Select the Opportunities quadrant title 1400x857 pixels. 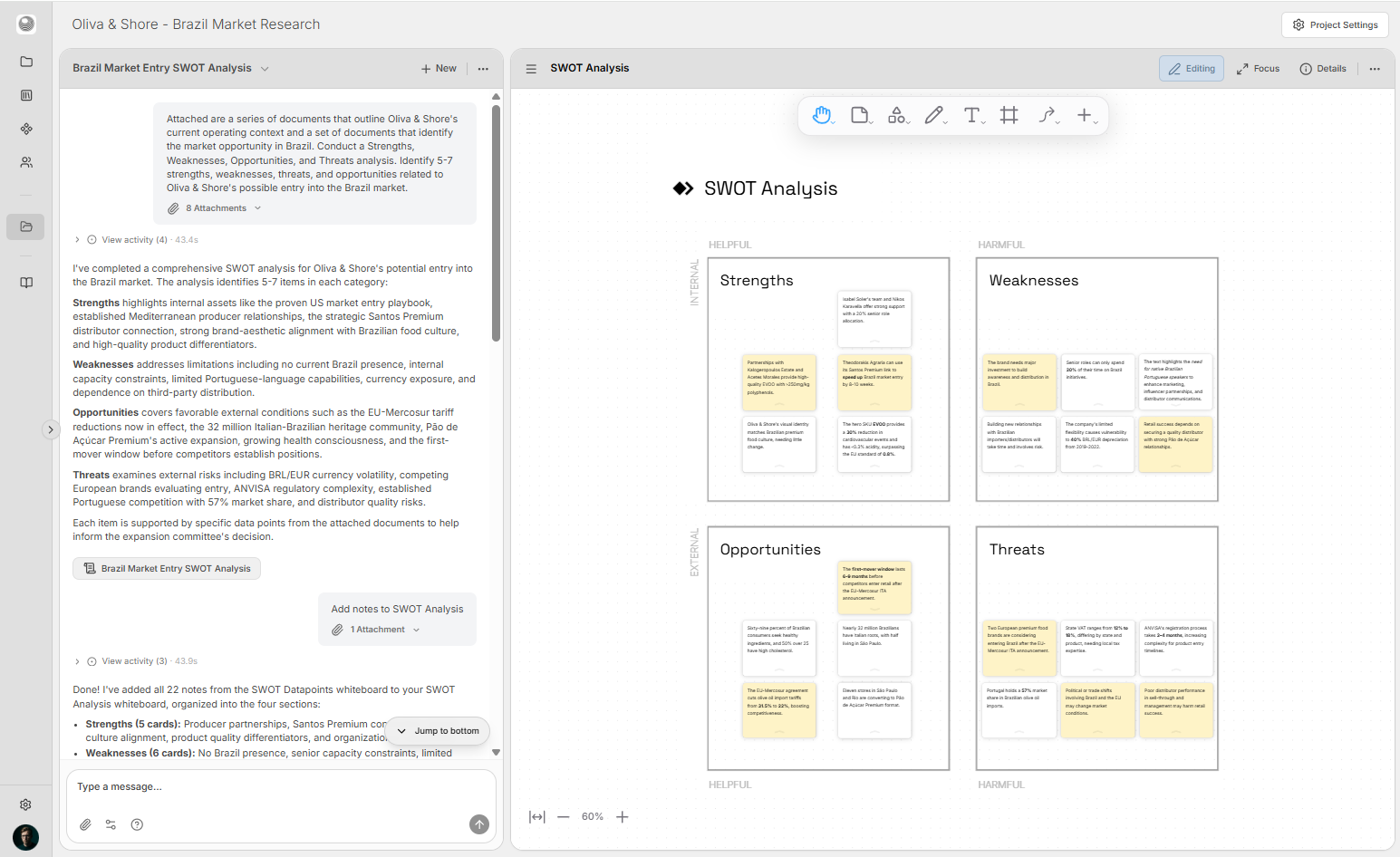pyautogui.click(x=770, y=550)
